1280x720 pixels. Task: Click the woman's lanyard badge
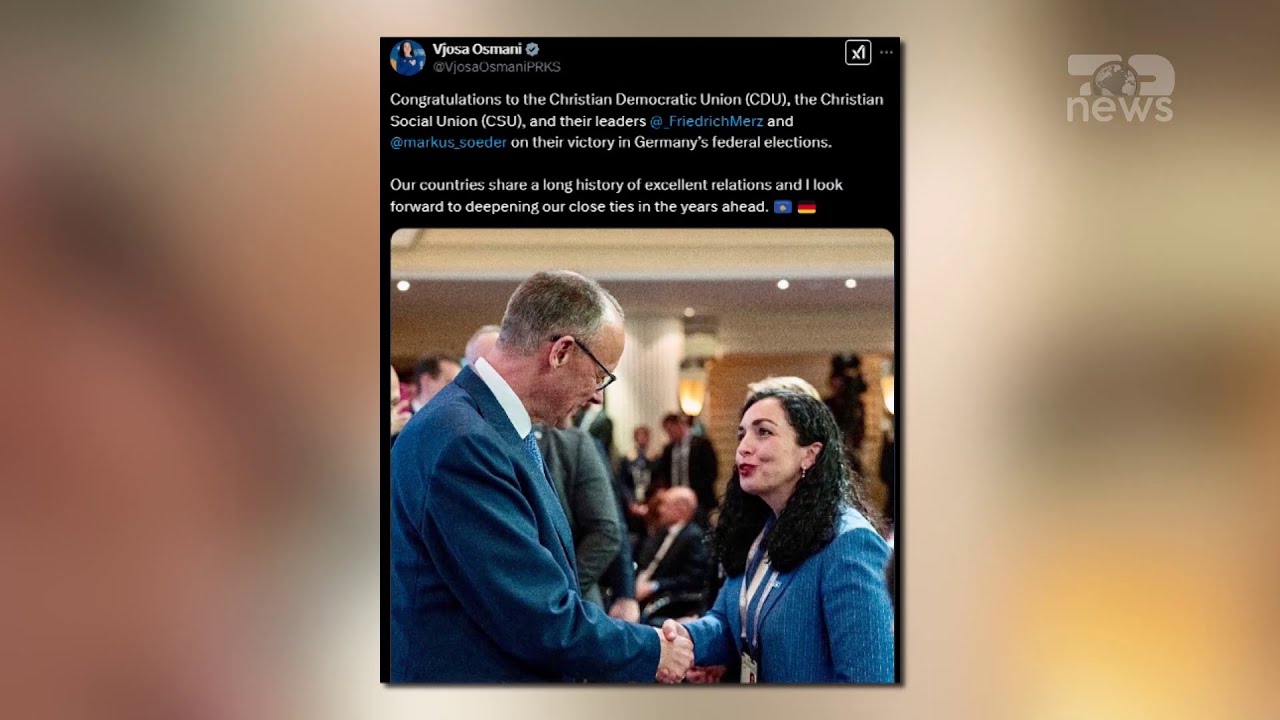[x=748, y=665]
